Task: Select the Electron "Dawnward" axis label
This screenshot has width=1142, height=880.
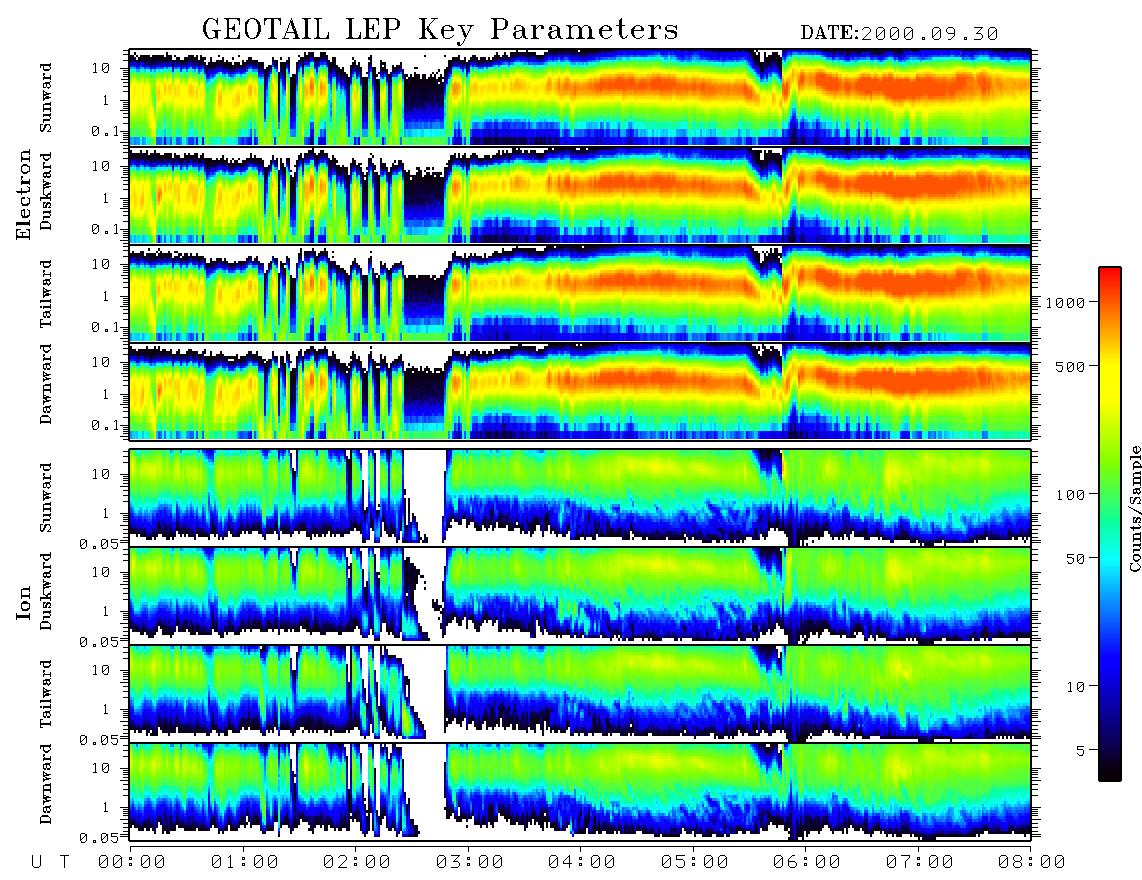Action: pyautogui.click(x=46, y=384)
